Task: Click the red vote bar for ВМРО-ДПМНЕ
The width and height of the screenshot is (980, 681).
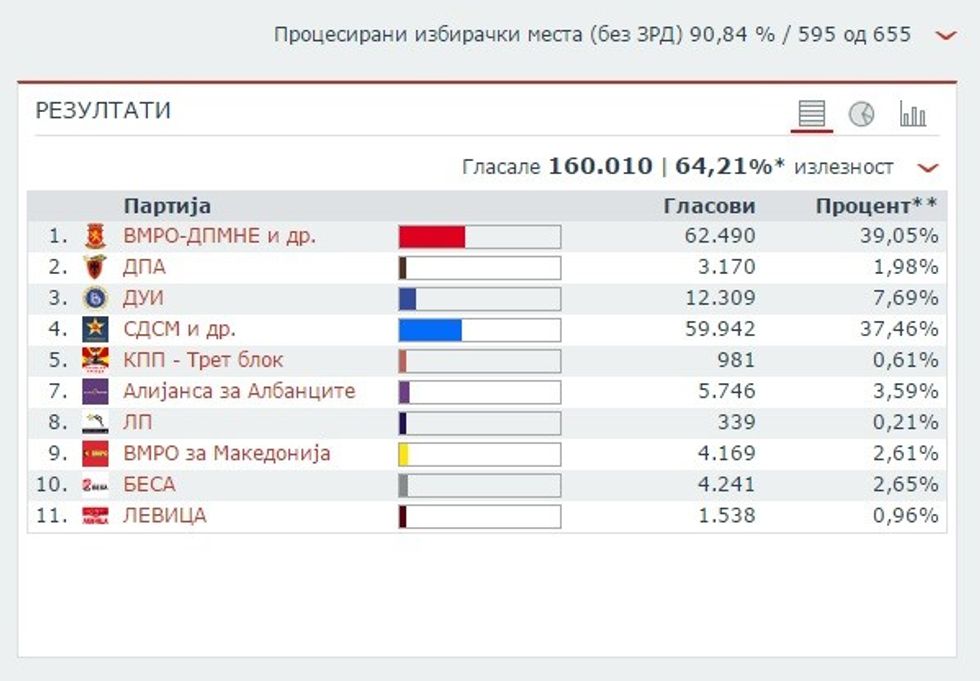Action: (x=432, y=235)
